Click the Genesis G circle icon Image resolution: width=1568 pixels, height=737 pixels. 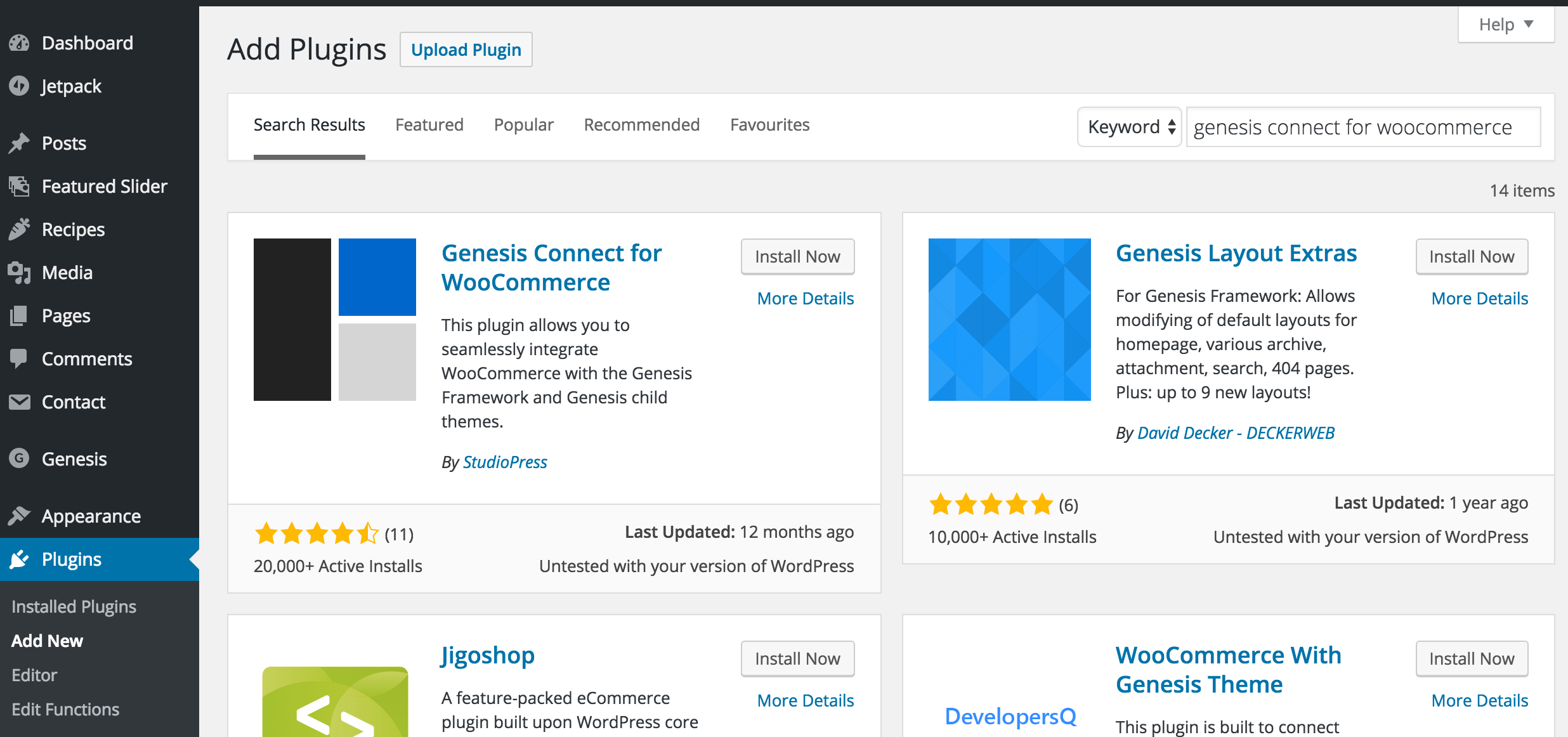[x=19, y=458]
